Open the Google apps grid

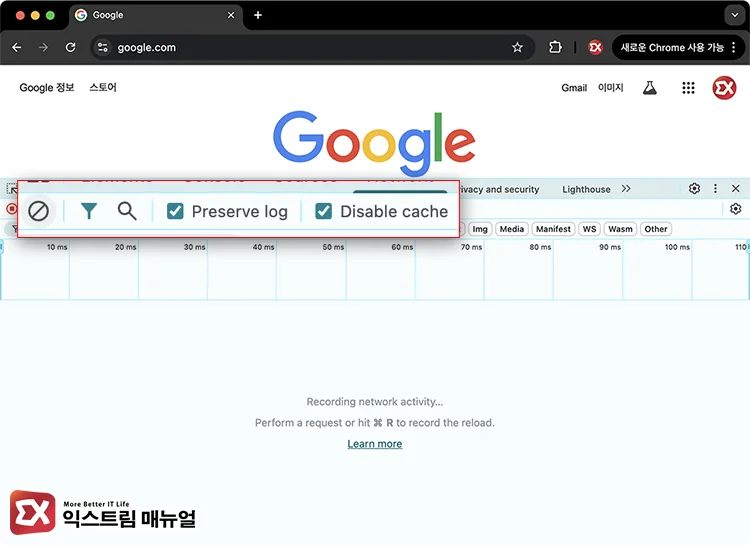coord(688,88)
